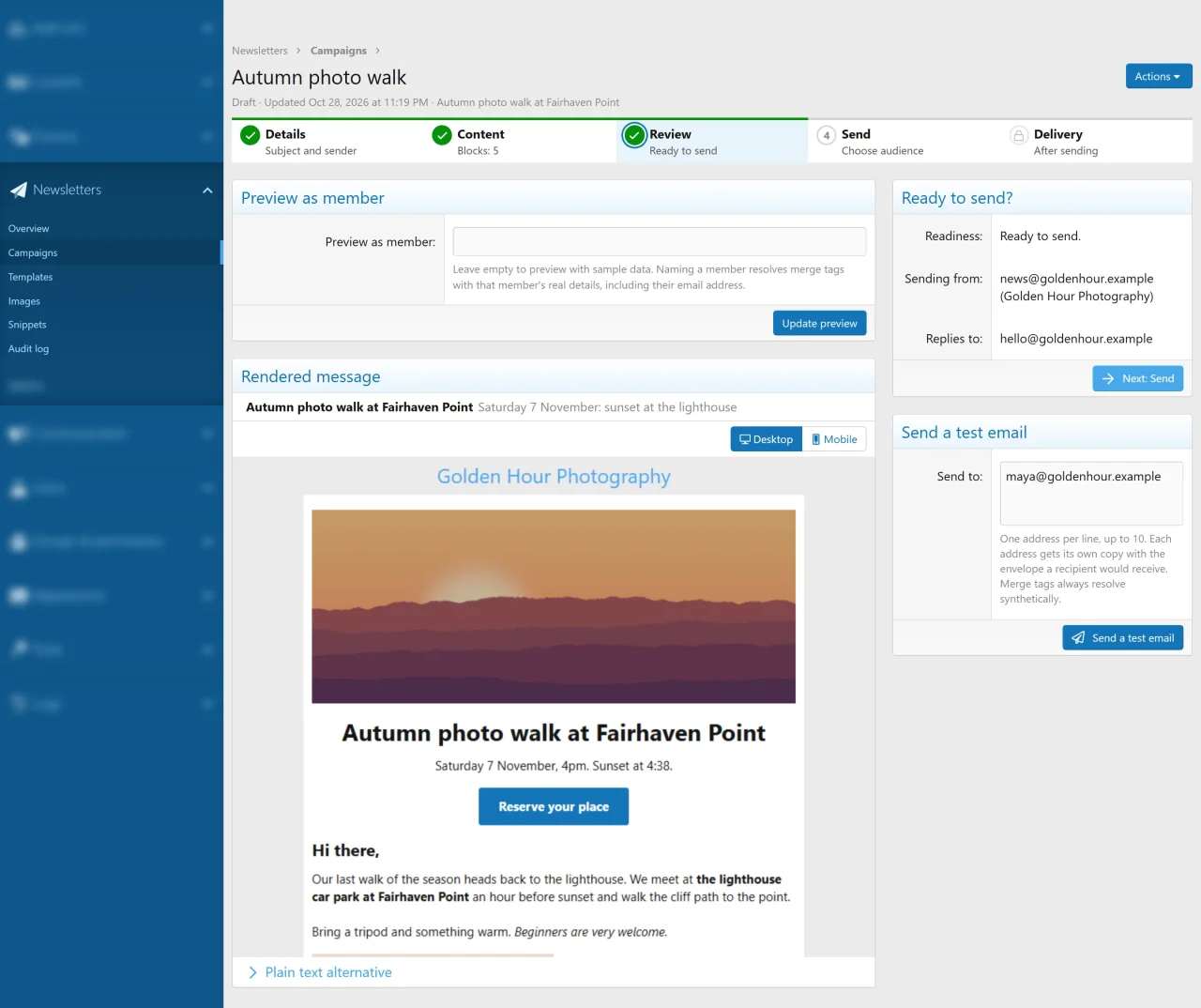Click the Next: Send button

(1138, 378)
